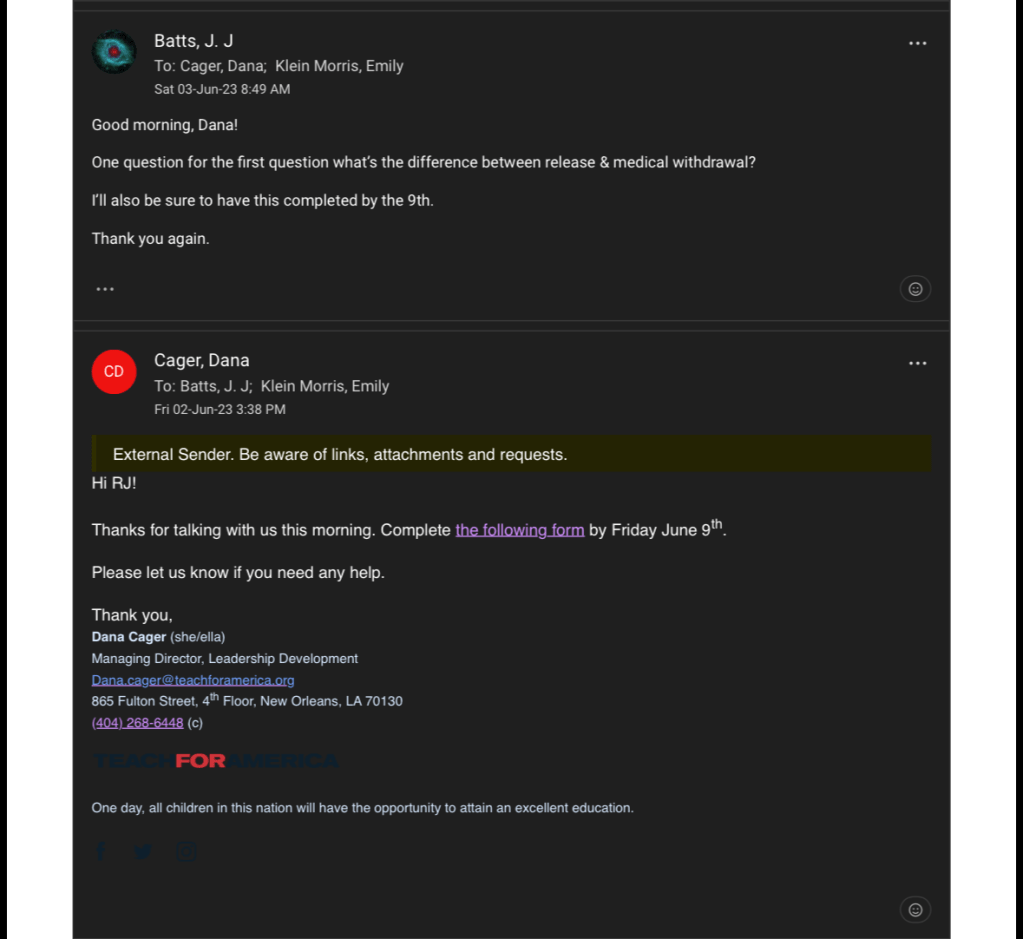Click the red CD avatar circle

point(114,372)
